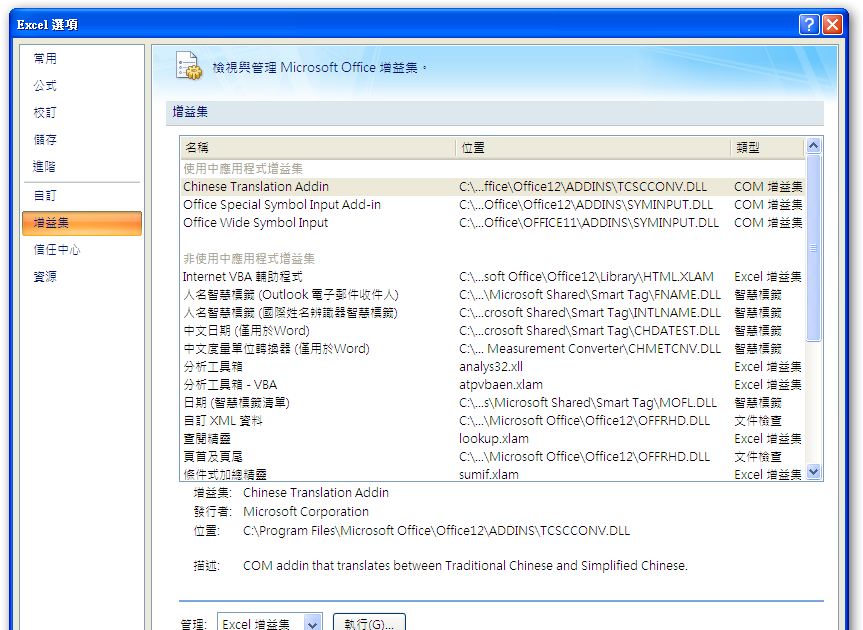Viewport: 863px width, 630px height.
Task: Select Office Wide Symbol Input row
Action: (493, 223)
